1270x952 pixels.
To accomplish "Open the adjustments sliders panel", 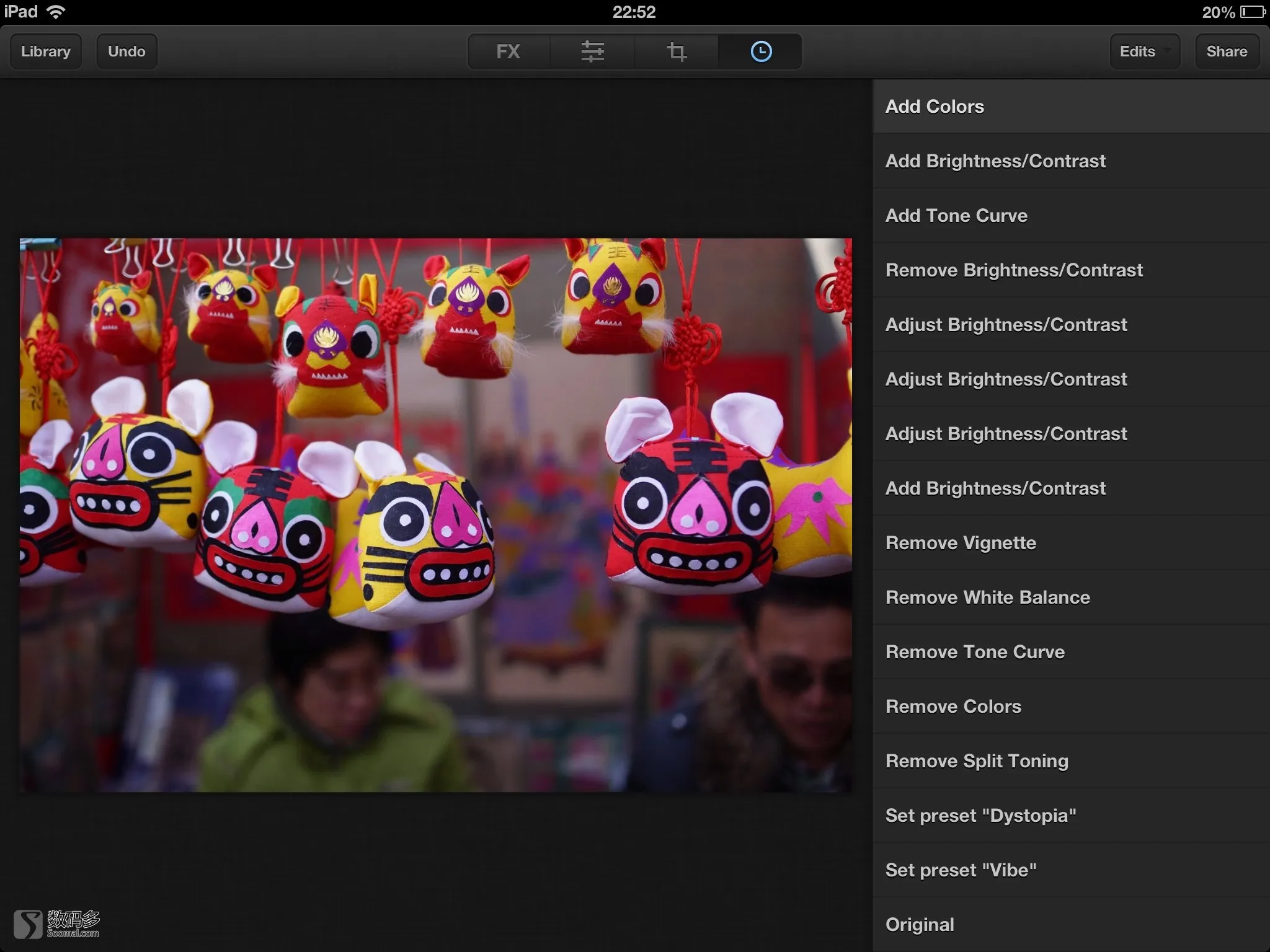I will coord(592,51).
